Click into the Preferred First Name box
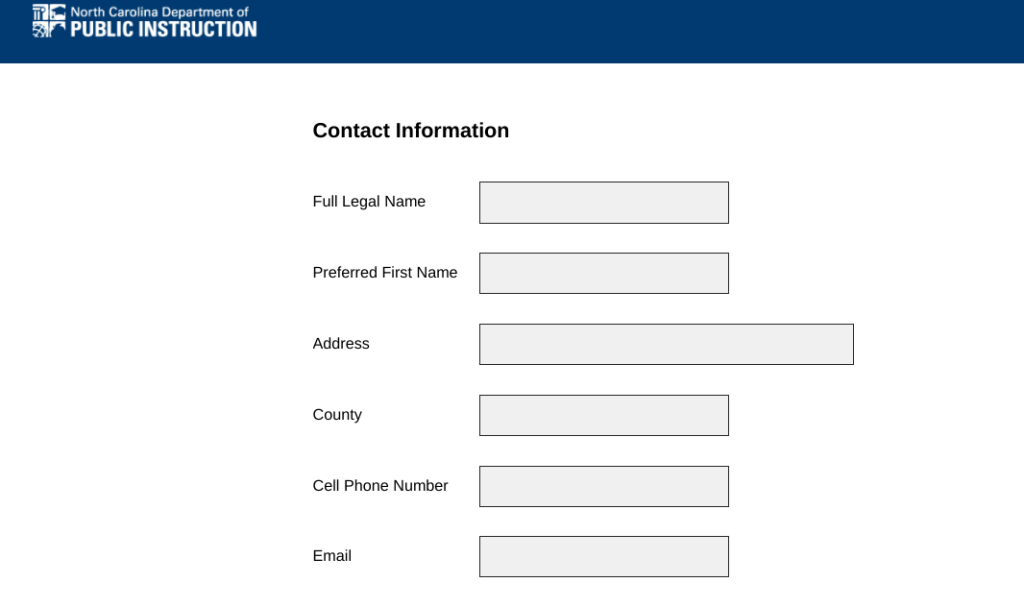The image size is (1024, 607). coord(603,273)
